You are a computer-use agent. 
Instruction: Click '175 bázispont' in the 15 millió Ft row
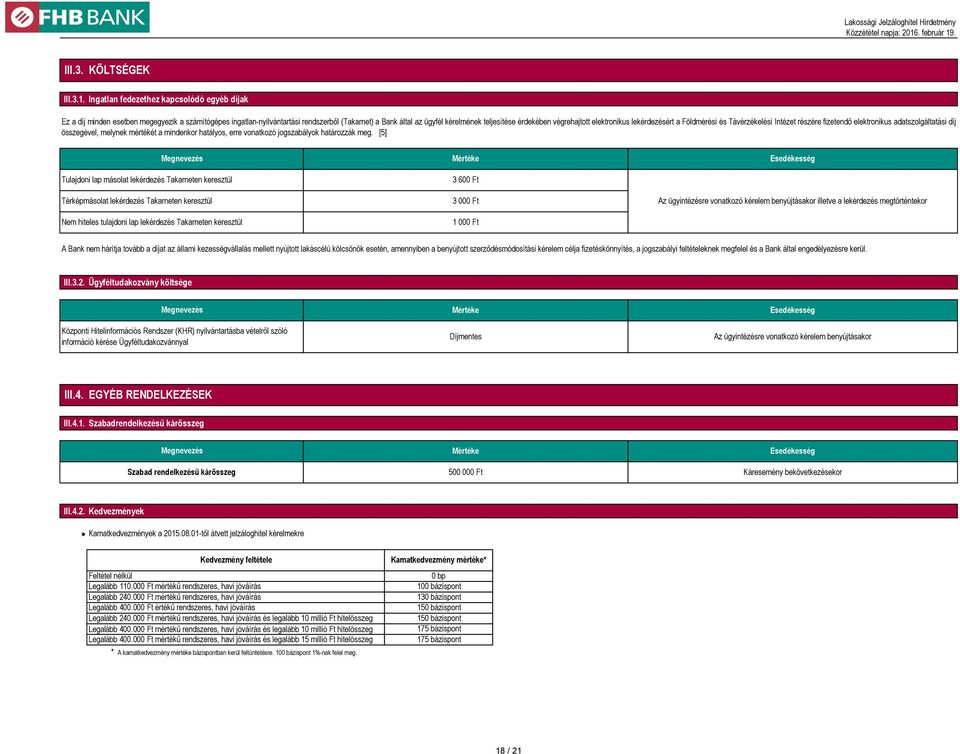[x=439, y=640]
